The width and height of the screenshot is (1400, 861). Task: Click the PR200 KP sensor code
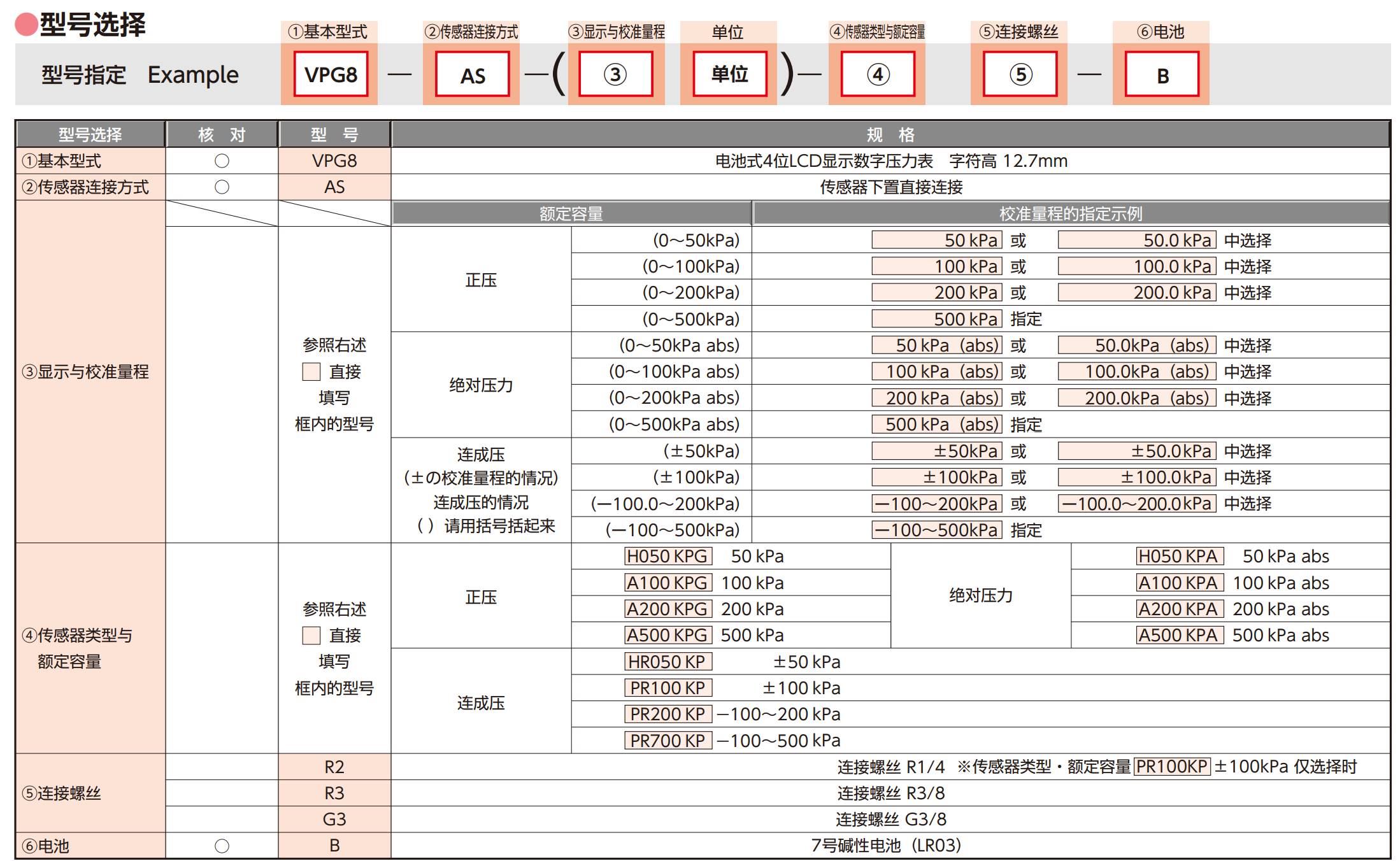[x=668, y=714]
